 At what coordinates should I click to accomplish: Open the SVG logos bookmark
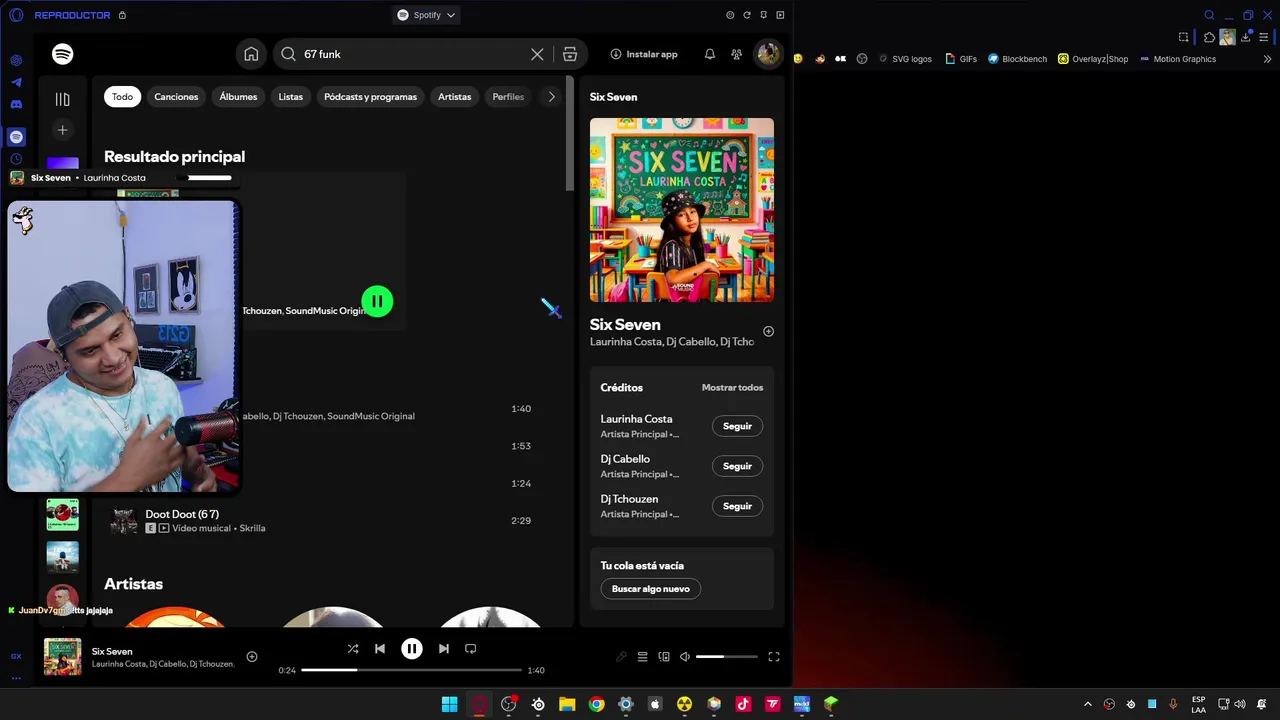coord(905,59)
